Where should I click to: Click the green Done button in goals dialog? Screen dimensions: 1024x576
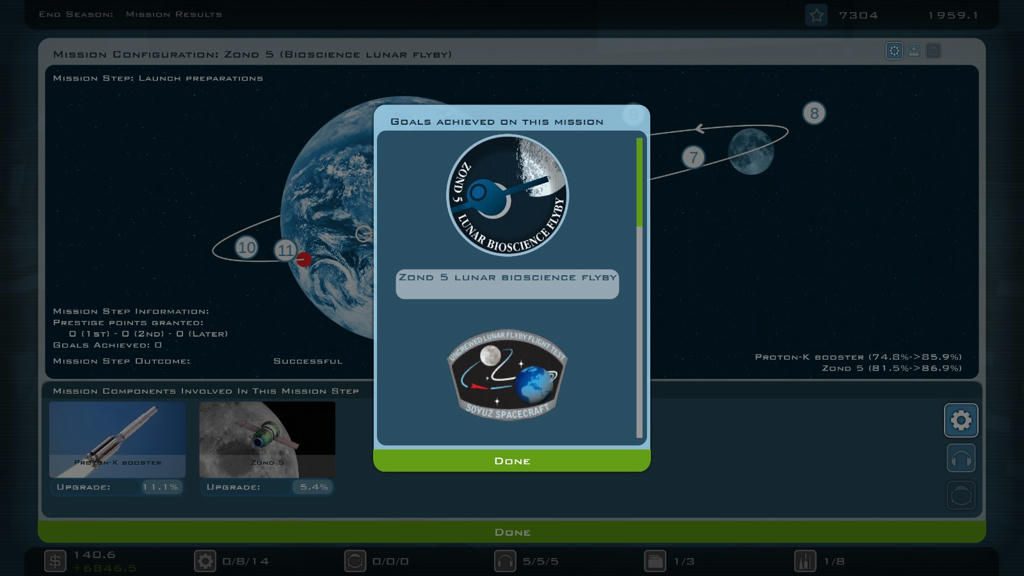pyautogui.click(x=511, y=460)
